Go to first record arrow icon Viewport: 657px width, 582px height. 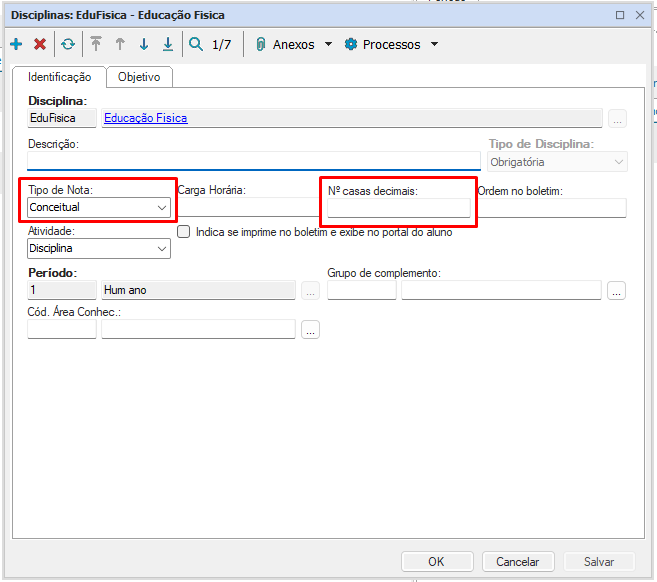point(96,44)
